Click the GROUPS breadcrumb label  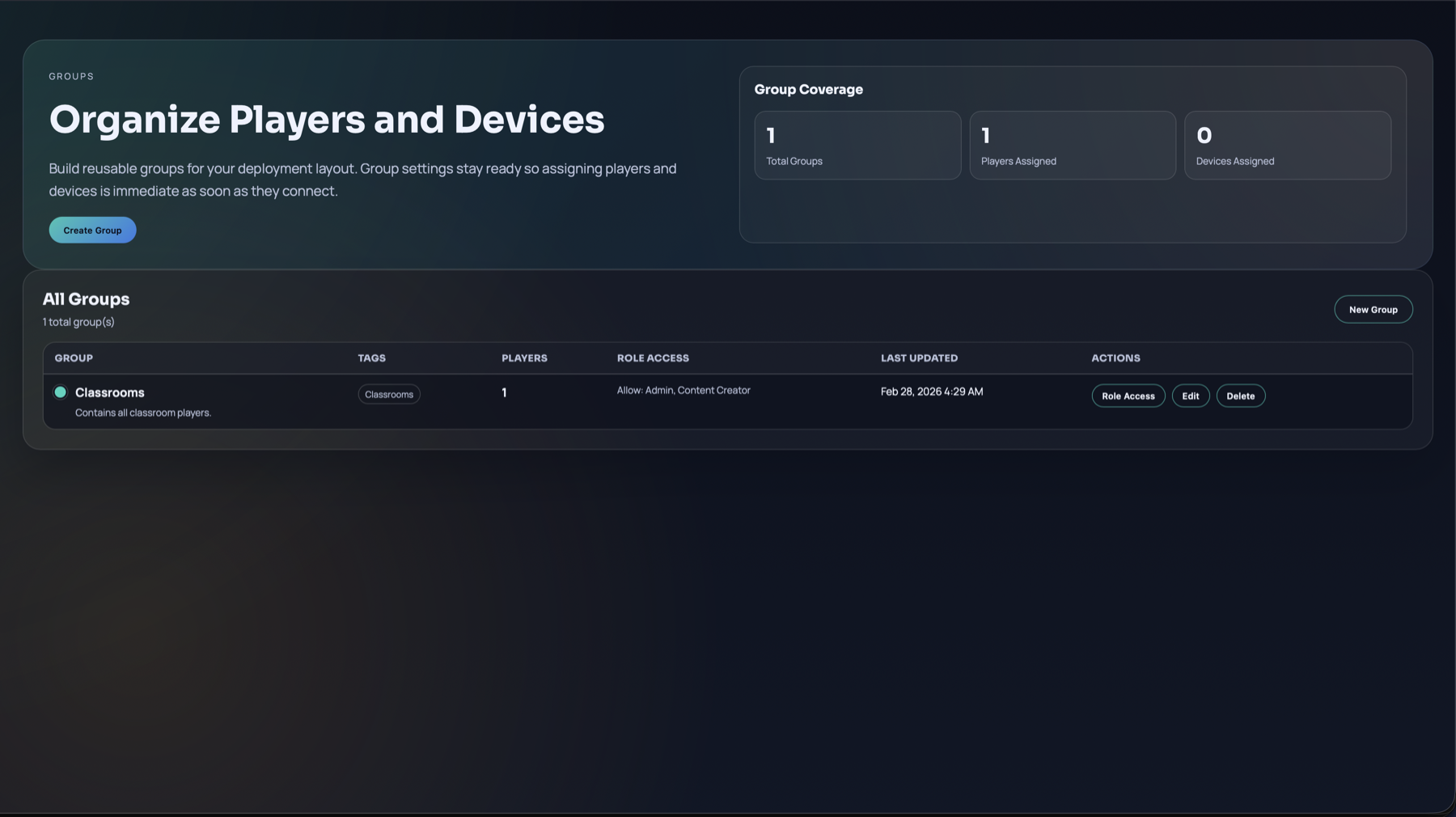71,75
